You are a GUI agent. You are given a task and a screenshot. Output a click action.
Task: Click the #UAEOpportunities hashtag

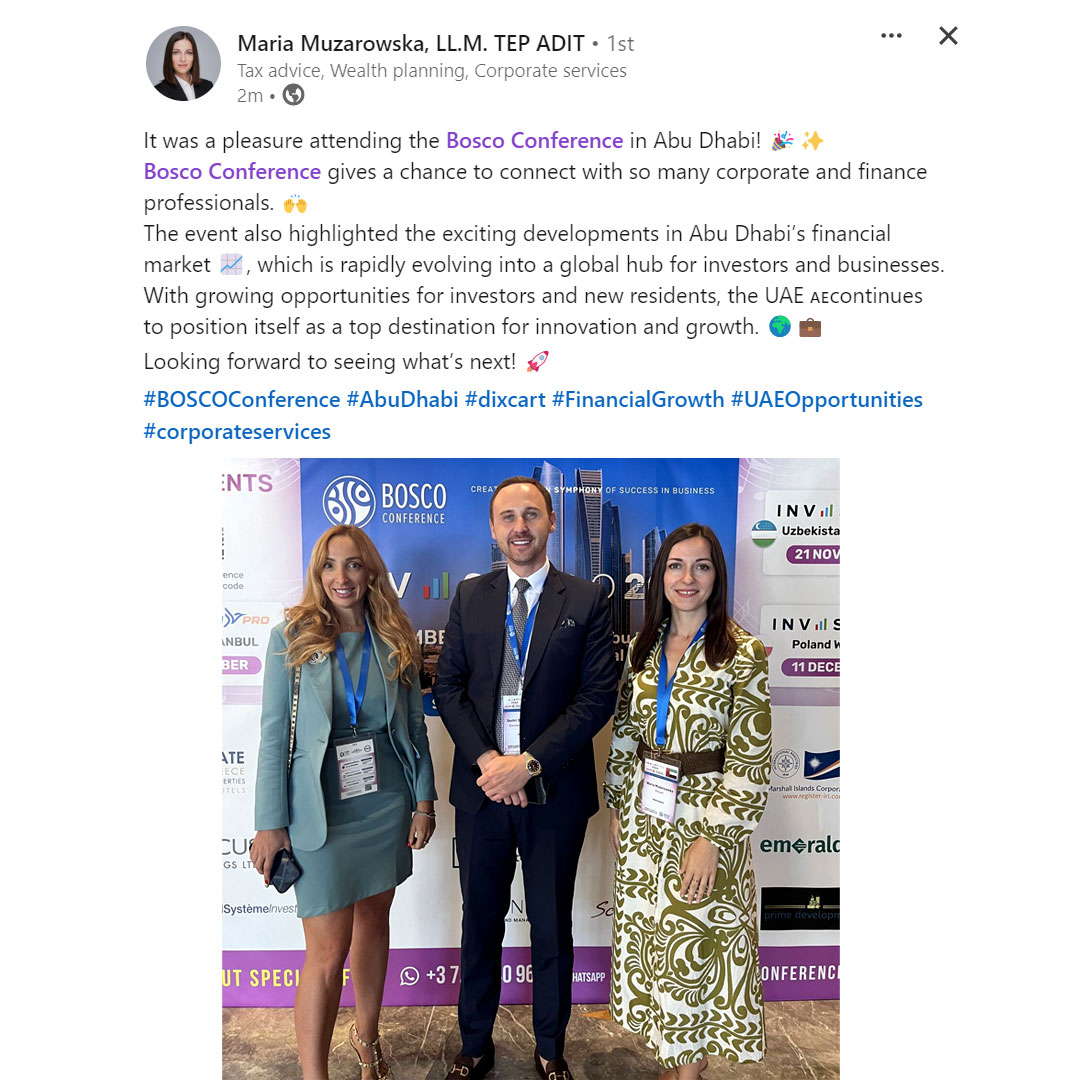pos(827,399)
